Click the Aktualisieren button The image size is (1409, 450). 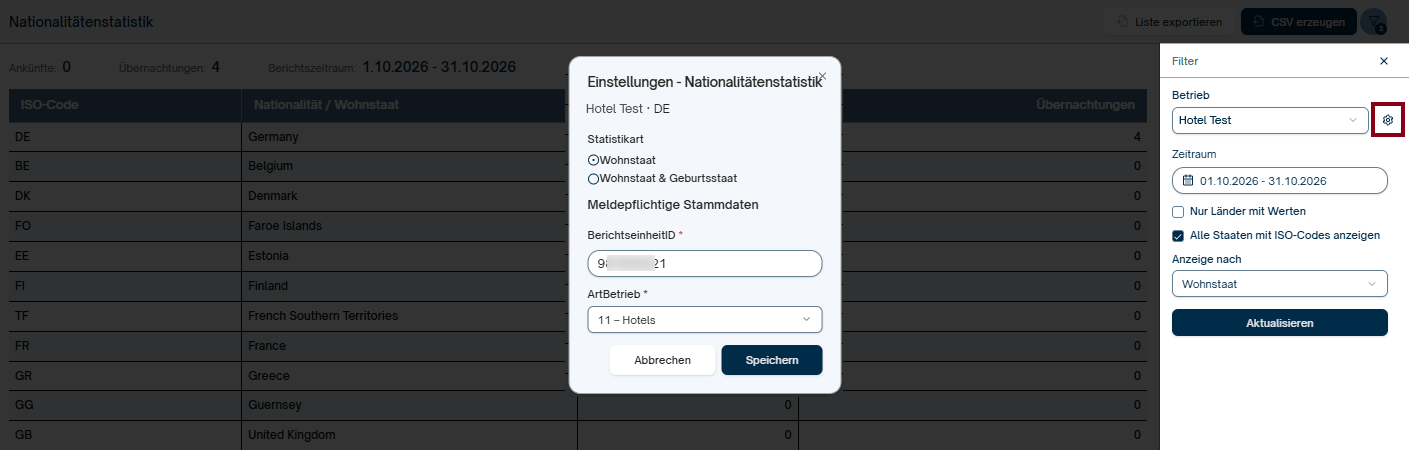1280,323
